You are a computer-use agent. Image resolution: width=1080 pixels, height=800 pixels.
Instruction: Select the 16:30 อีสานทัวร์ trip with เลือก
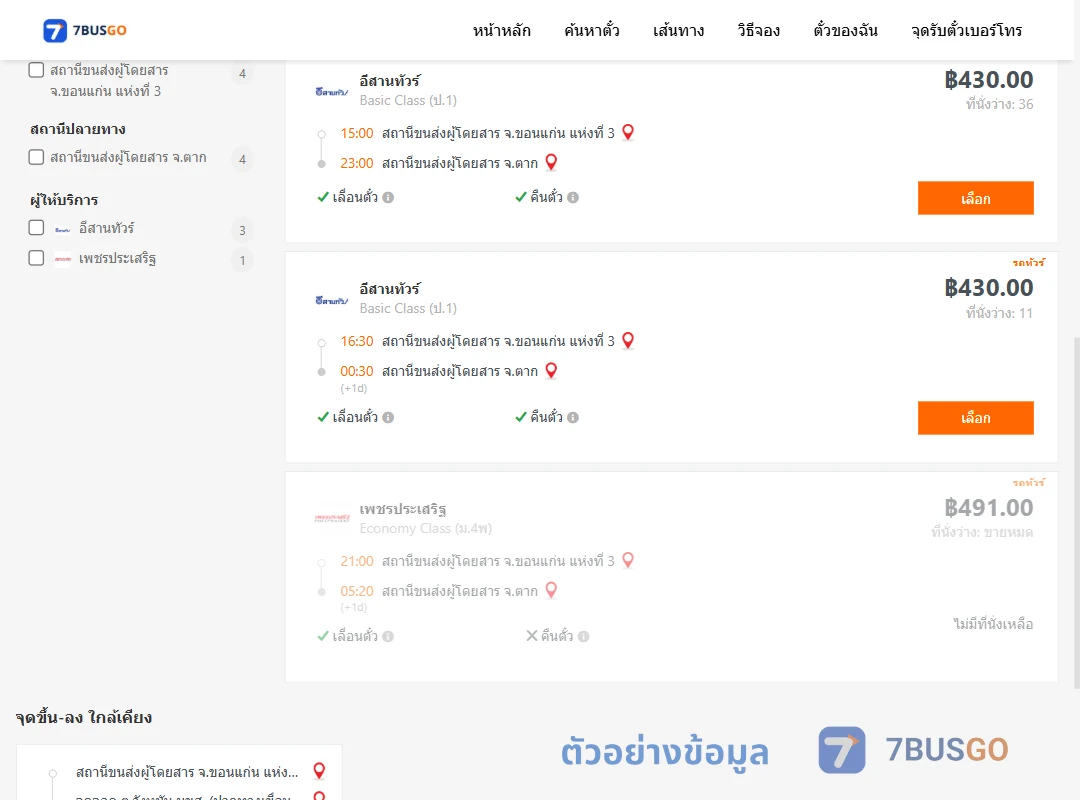coord(975,418)
